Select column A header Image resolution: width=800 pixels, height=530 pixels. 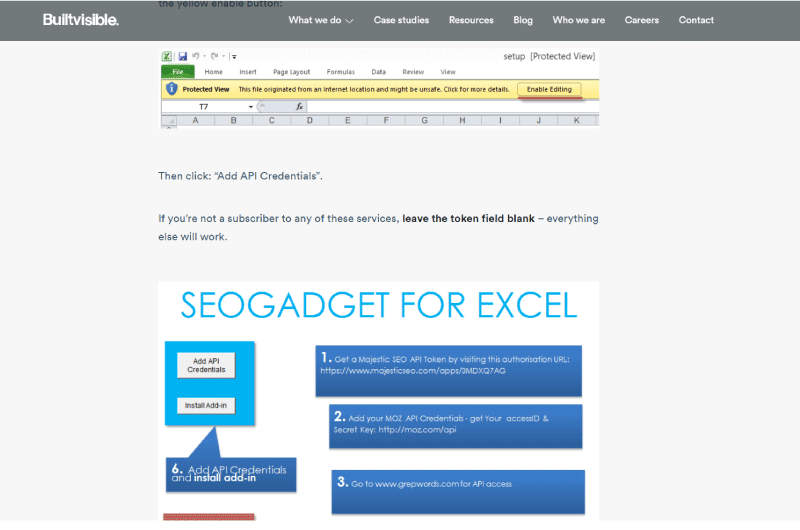point(195,121)
